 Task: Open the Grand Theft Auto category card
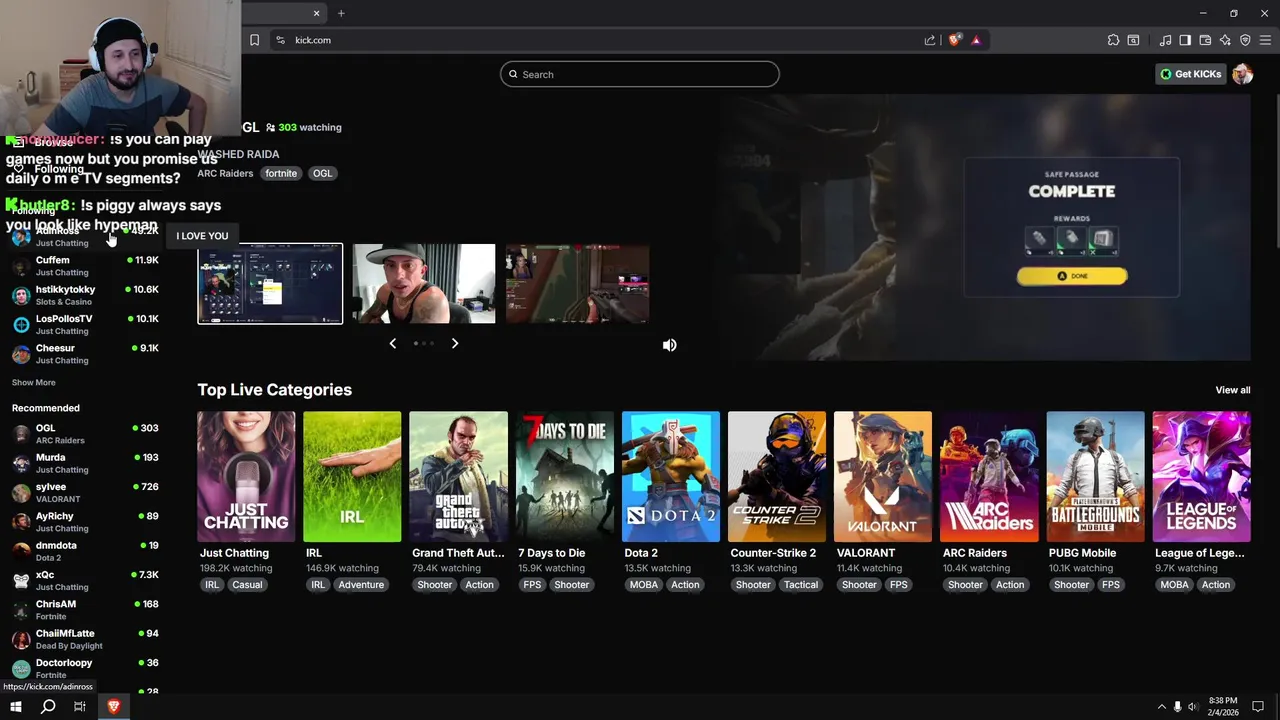pyautogui.click(x=458, y=477)
